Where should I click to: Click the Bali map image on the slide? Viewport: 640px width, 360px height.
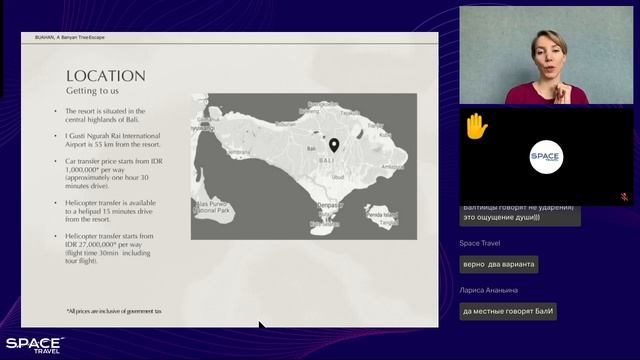click(x=304, y=167)
